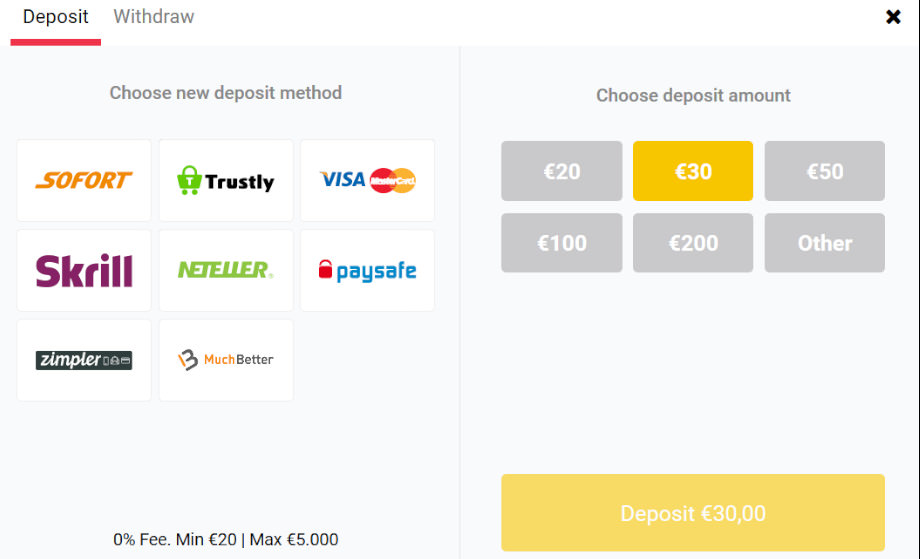Choose the Neteller payment logo

pos(226,270)
